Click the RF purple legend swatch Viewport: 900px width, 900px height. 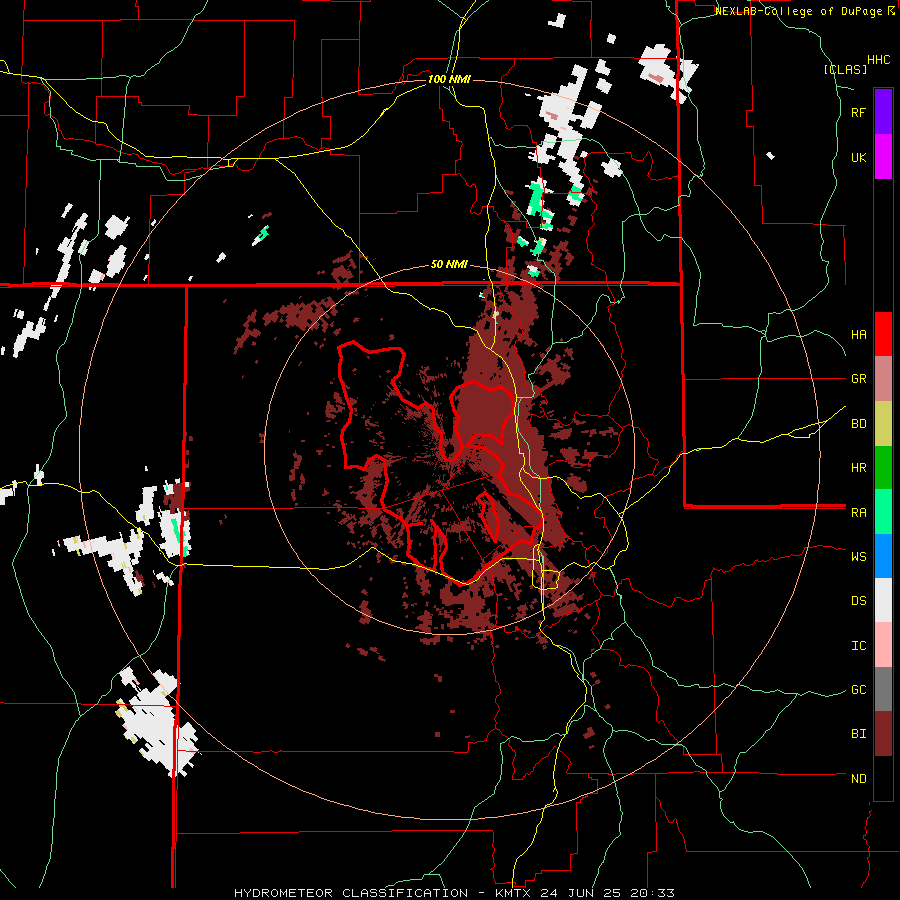[x=883, y=112]
